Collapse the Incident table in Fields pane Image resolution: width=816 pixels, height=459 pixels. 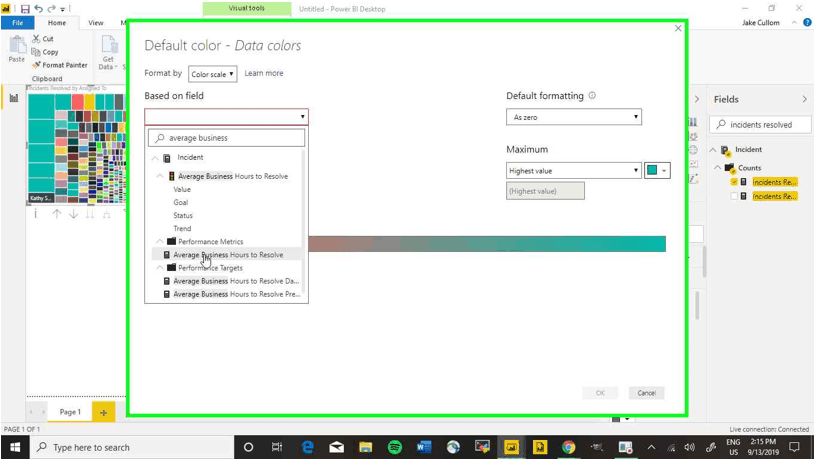tap(713, 150)
